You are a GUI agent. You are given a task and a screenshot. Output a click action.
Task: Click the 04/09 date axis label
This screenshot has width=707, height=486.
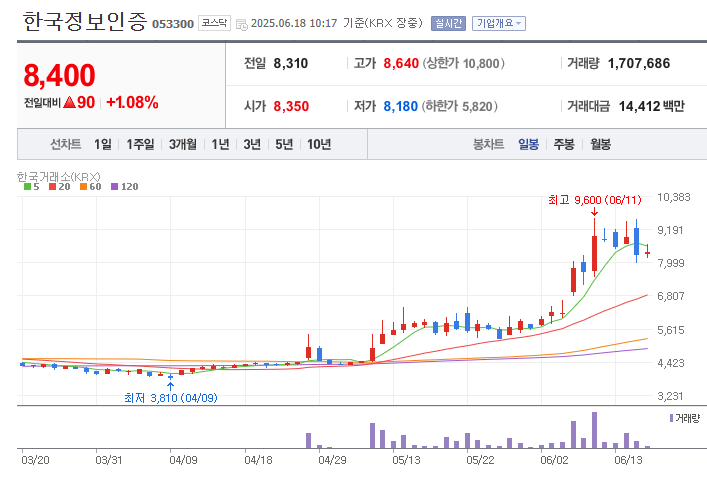tap(184, 460)
